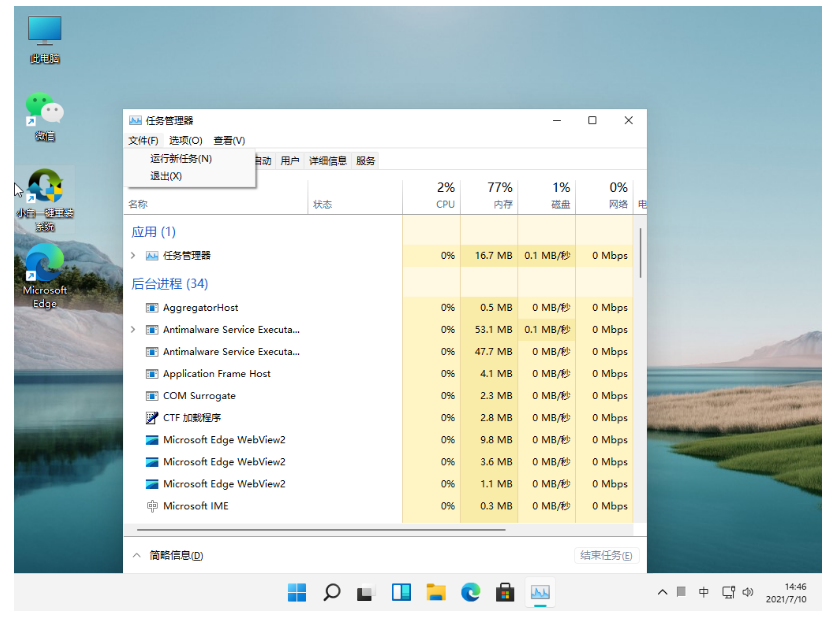Expand the 任务管理器 app process row
The image size is (835, 619).
click(x=133, y=256)
